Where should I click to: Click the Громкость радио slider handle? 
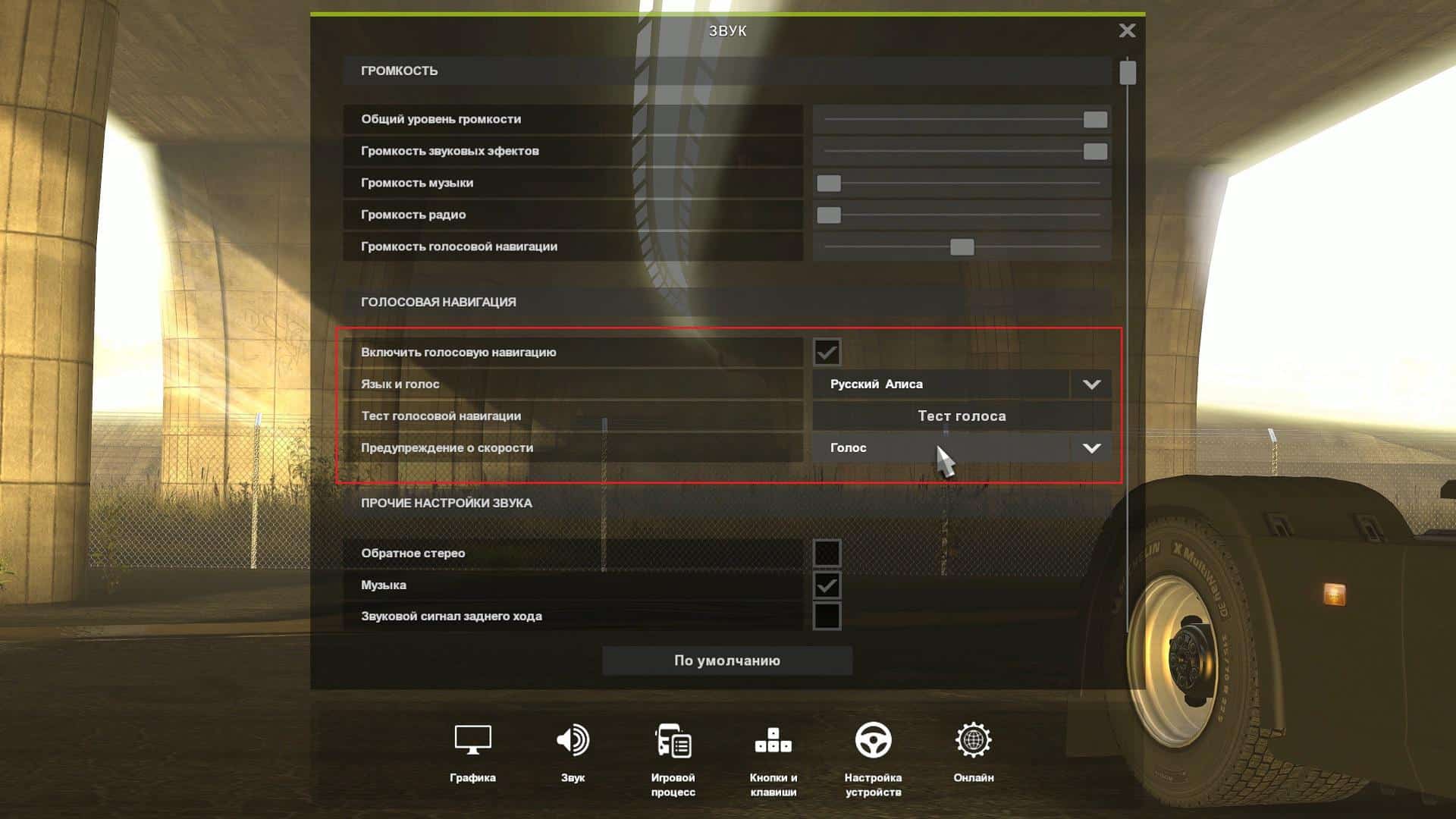coord(829,215)
